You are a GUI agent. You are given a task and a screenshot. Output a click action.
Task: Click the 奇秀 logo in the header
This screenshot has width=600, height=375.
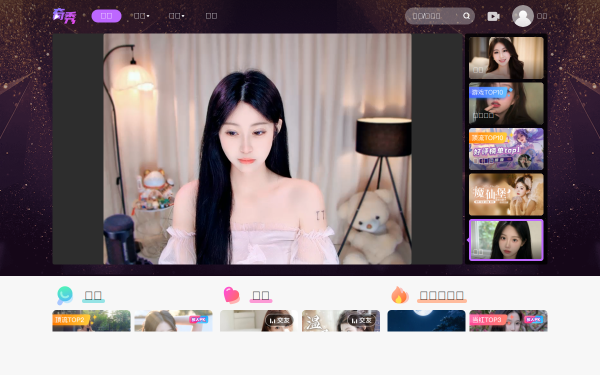click(65, 16)
